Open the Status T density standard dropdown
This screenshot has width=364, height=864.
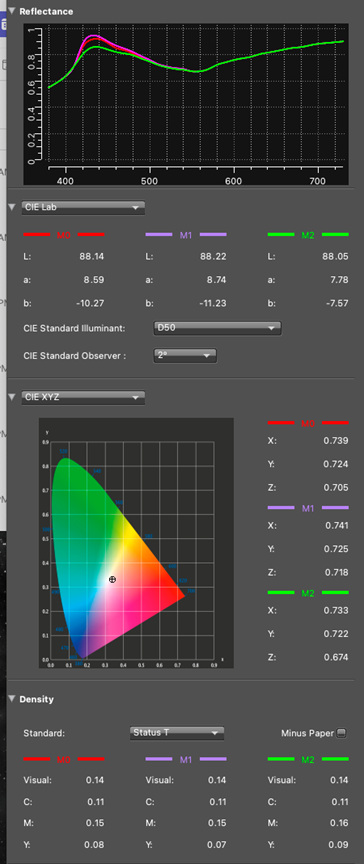pos(176,733)
